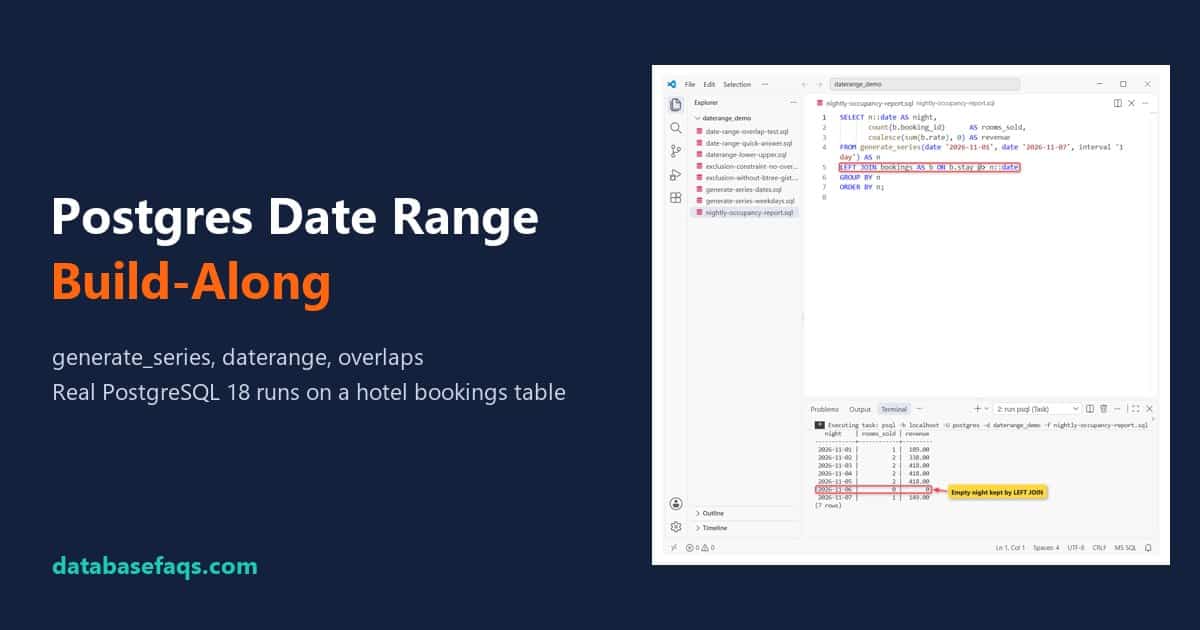Open exclusion-constraint-no-over... file
Screen dimensions: 1200x630
pyautogui.click(x=748, y=166)
